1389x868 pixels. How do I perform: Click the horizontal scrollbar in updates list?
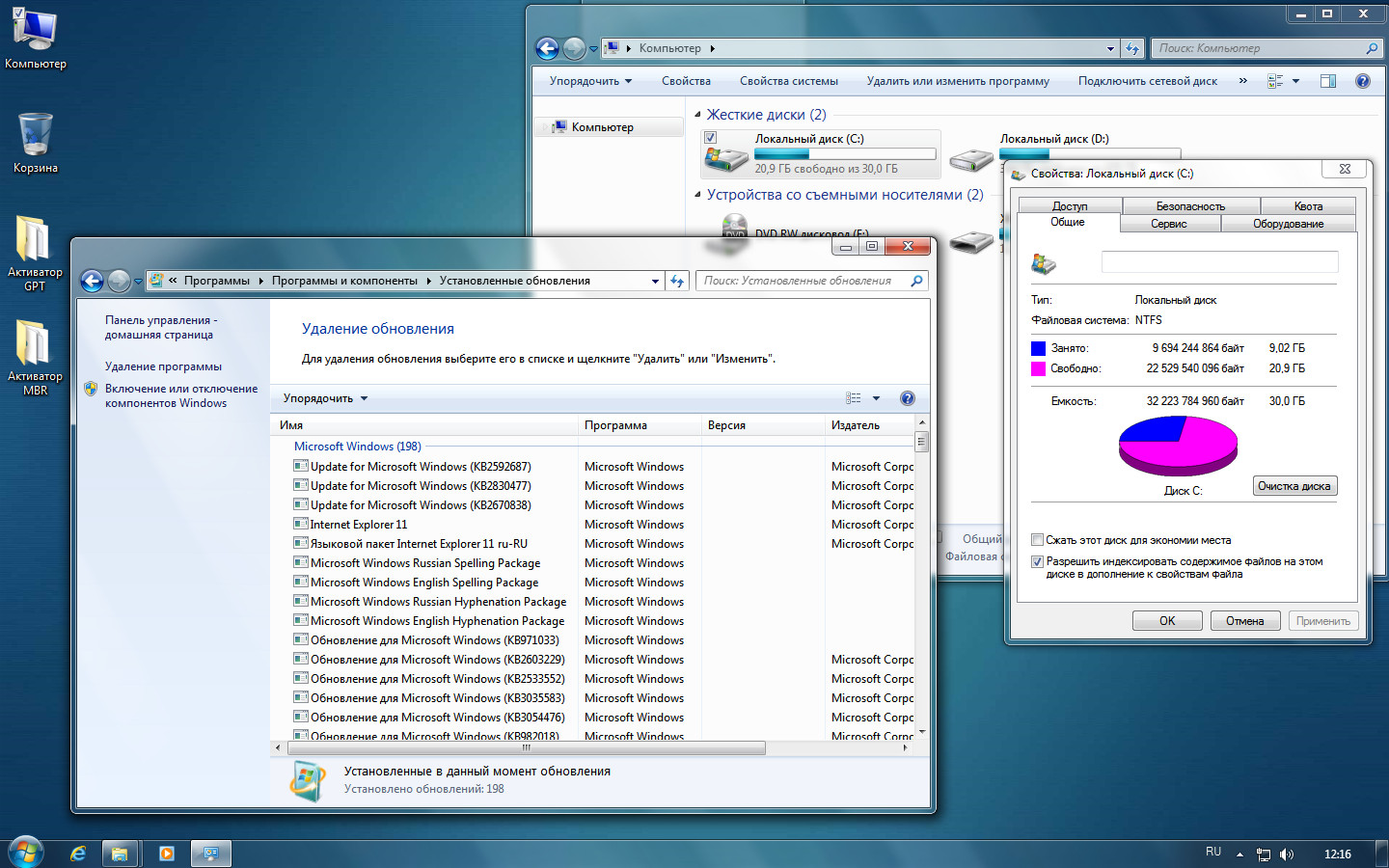pos(527,747)
